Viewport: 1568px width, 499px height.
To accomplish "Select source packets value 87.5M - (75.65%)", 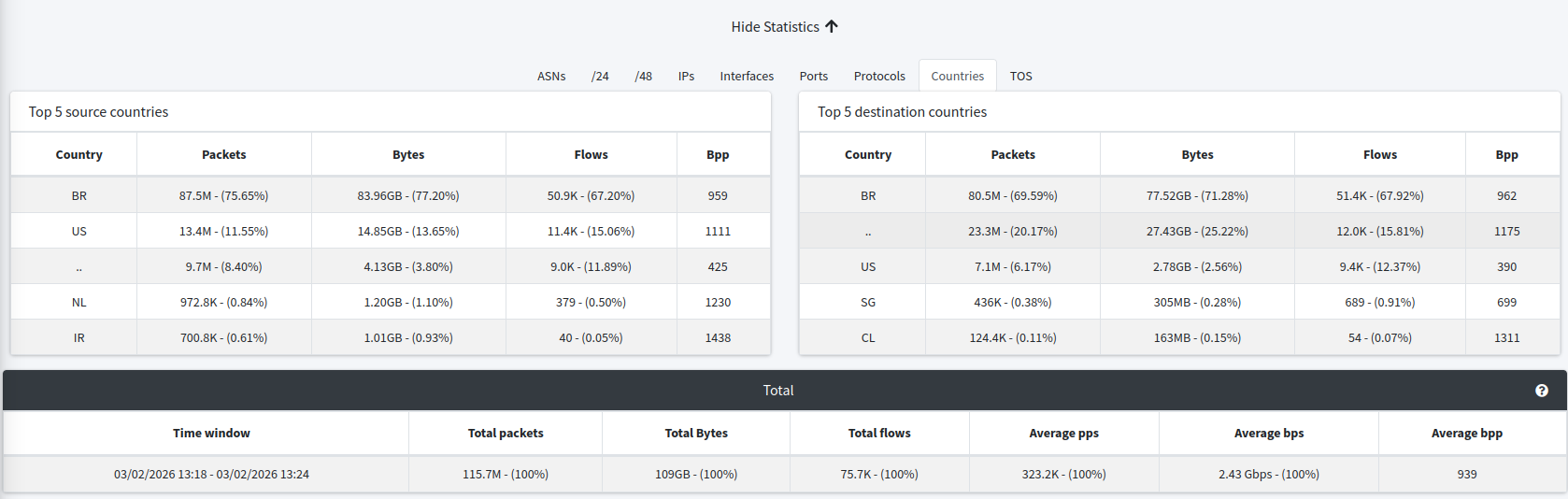I will coord(224,195).
